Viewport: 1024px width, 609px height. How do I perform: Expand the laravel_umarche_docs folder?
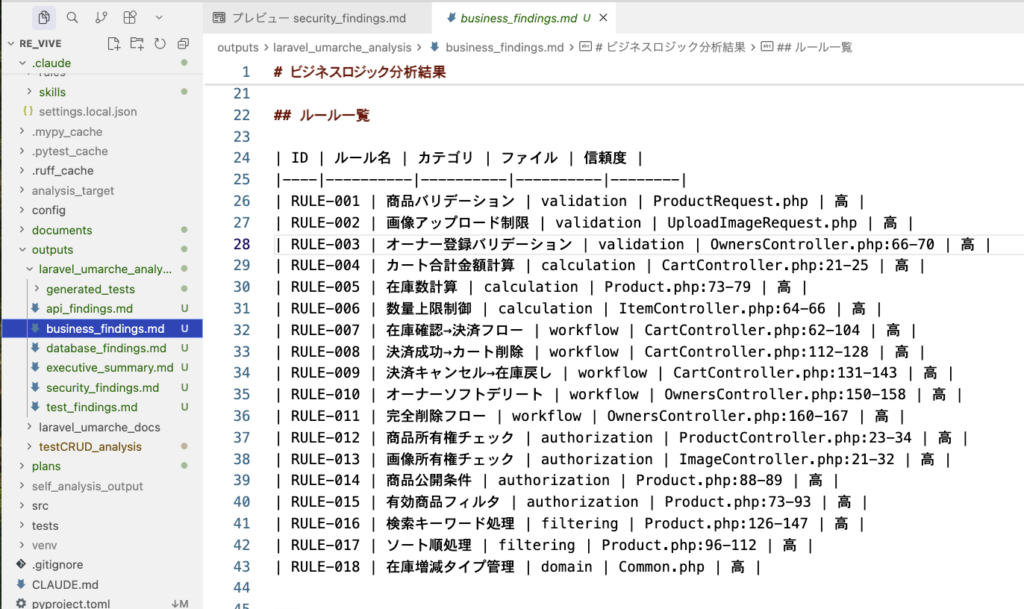click(98, 427)
